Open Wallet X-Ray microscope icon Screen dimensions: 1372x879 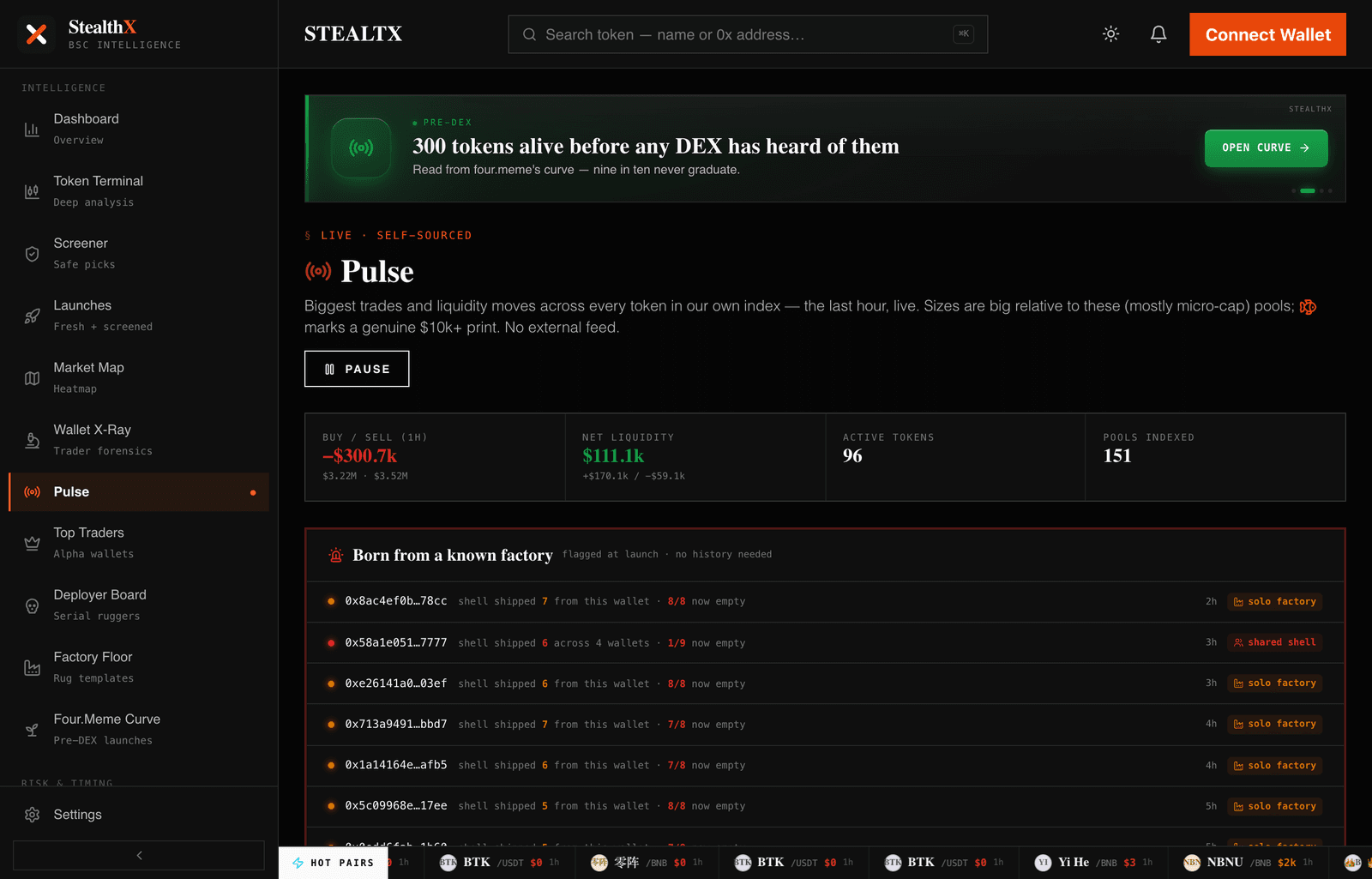pos(32,440)
